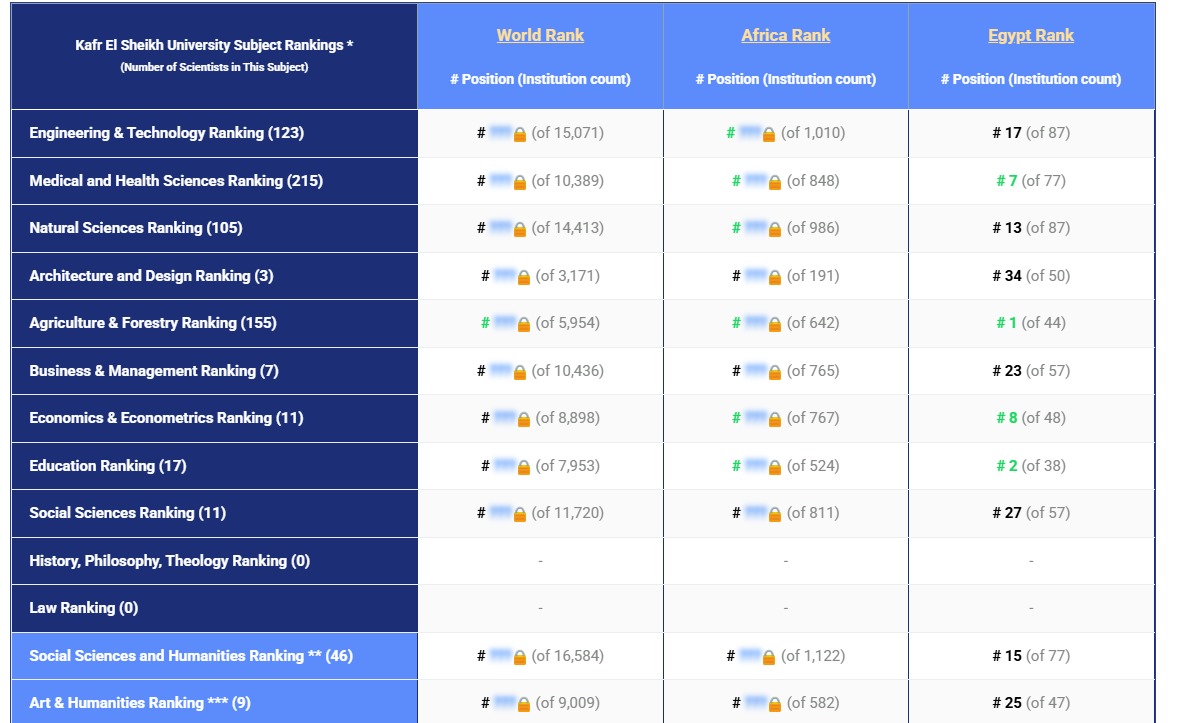Click lock icon for Economics & Econometrics world rank
The height and width of the screenshot is (723, 1177).
(523, 419)
